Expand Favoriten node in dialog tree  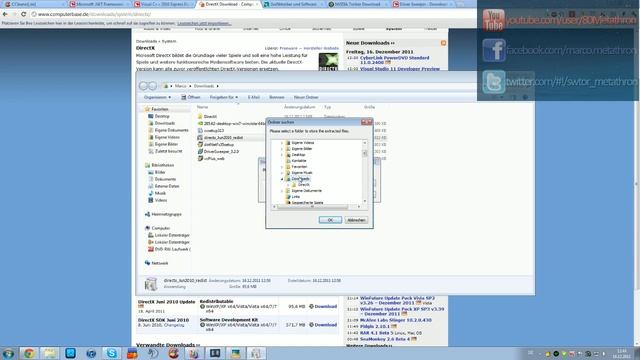pyautogui.click(x=282, y=167)
